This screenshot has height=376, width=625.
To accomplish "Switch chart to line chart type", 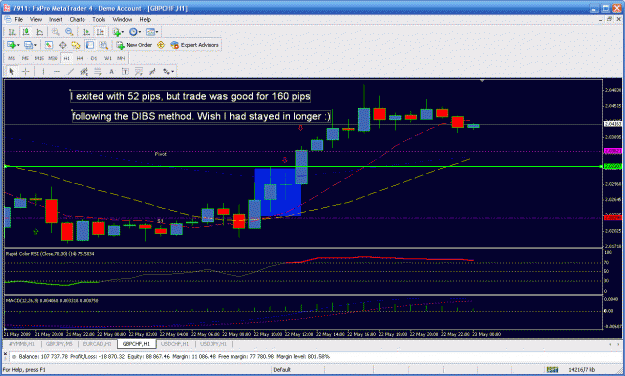I will click(x=39, y=32).
